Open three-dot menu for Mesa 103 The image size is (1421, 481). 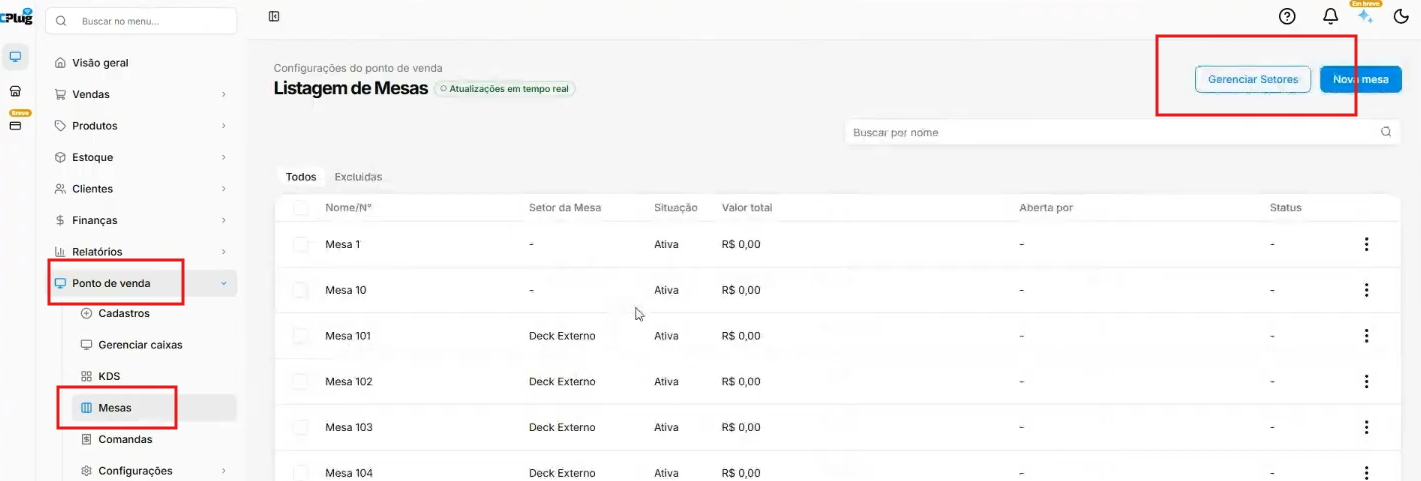click(1366, 427)
